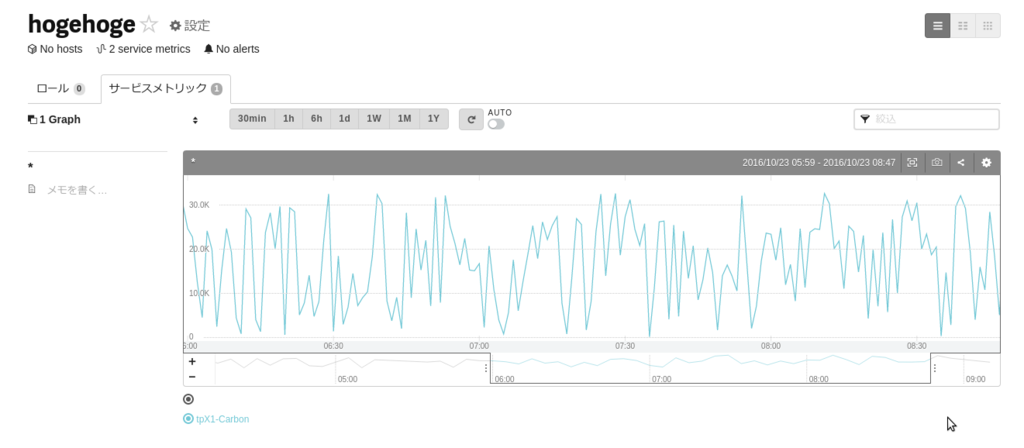
Task: Zoom in the timeline with plus
Action: [x=192, y=361]
